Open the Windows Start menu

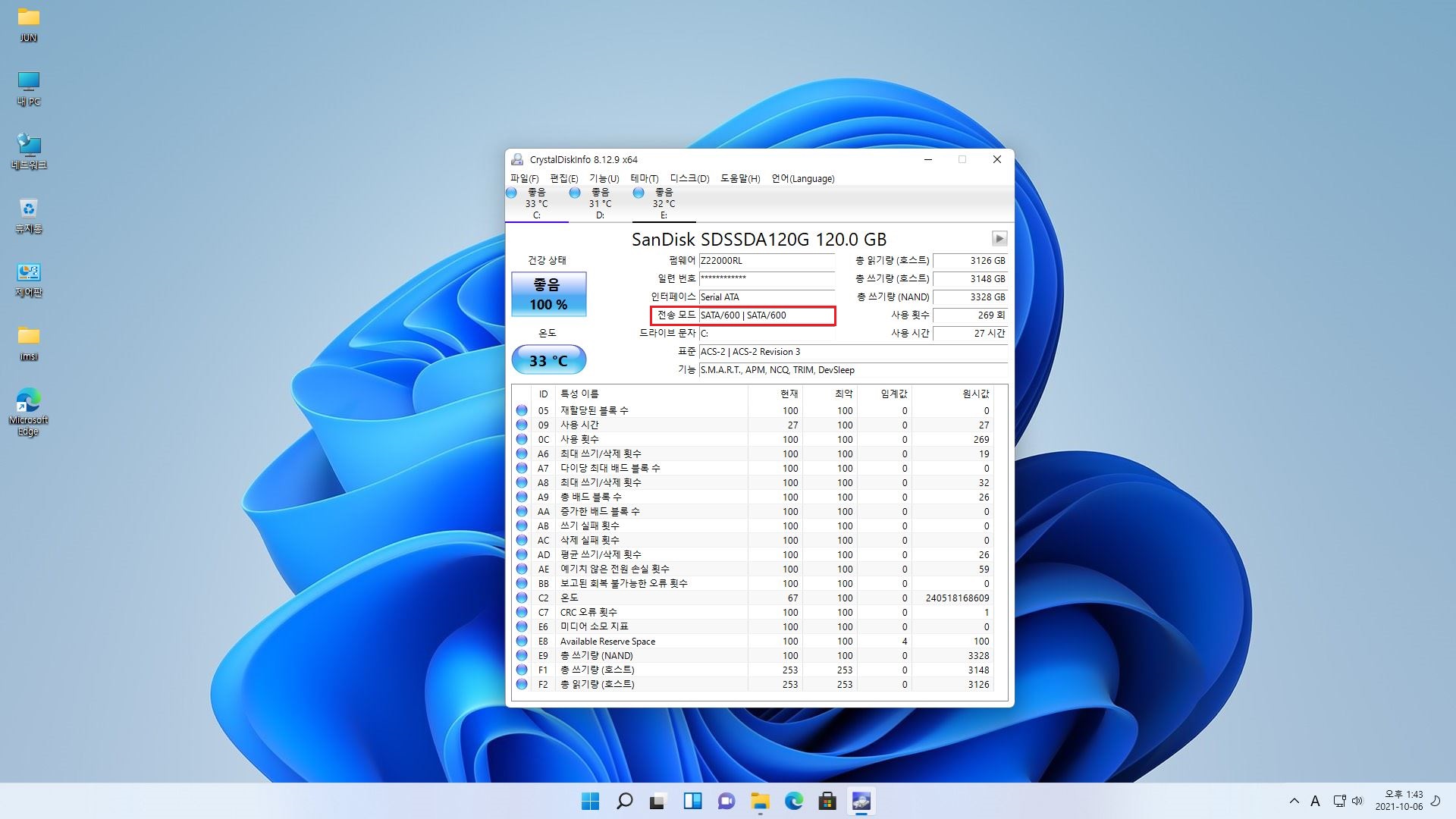(590, 801)
